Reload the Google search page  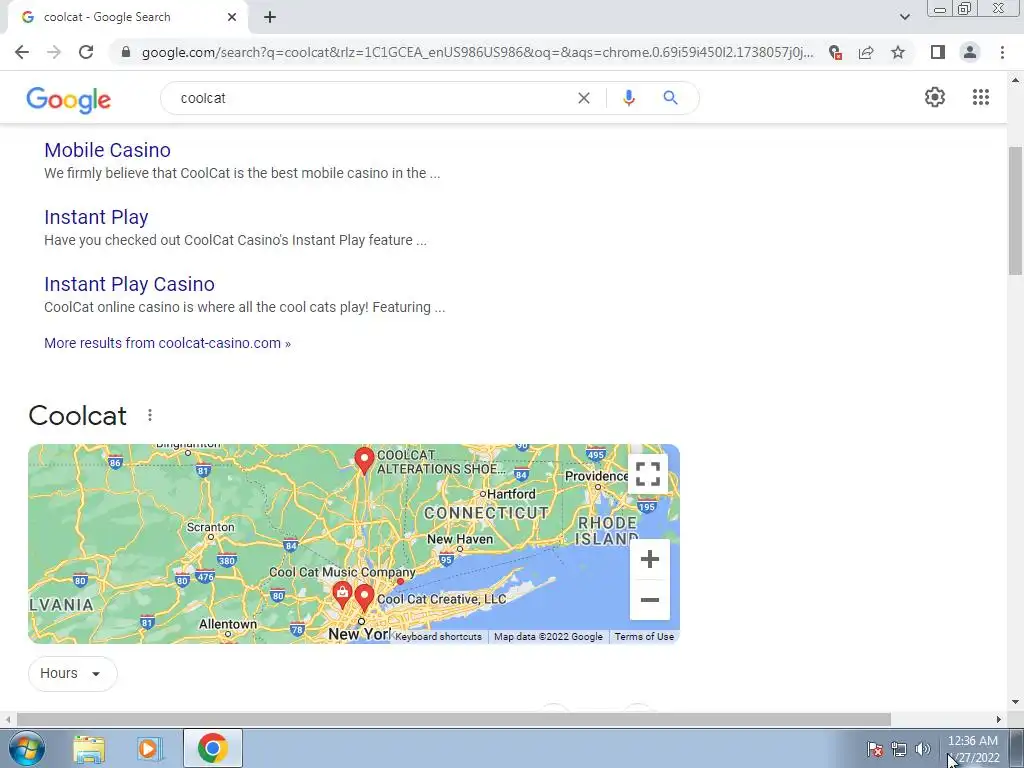point(86,52)
